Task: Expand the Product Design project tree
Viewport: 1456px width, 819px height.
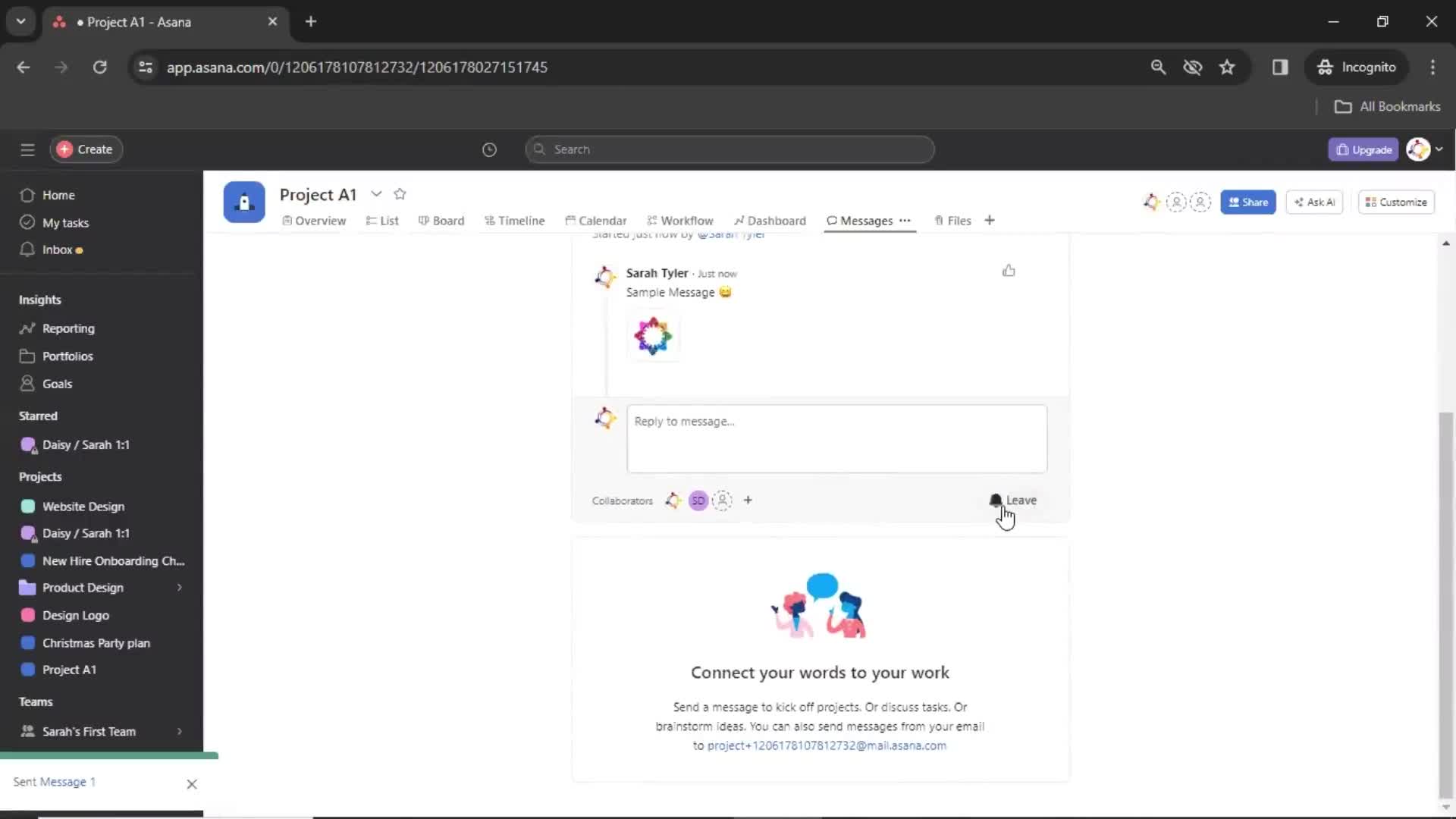Action: click(180, 588)
